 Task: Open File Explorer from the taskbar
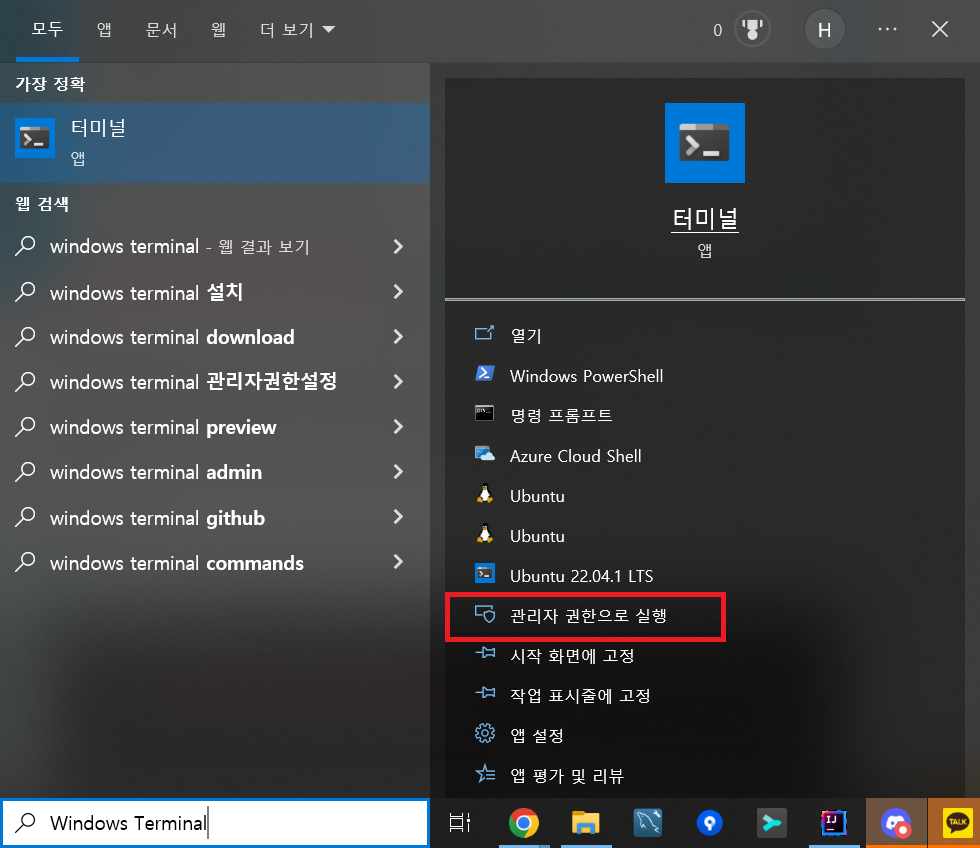point(586,823)
